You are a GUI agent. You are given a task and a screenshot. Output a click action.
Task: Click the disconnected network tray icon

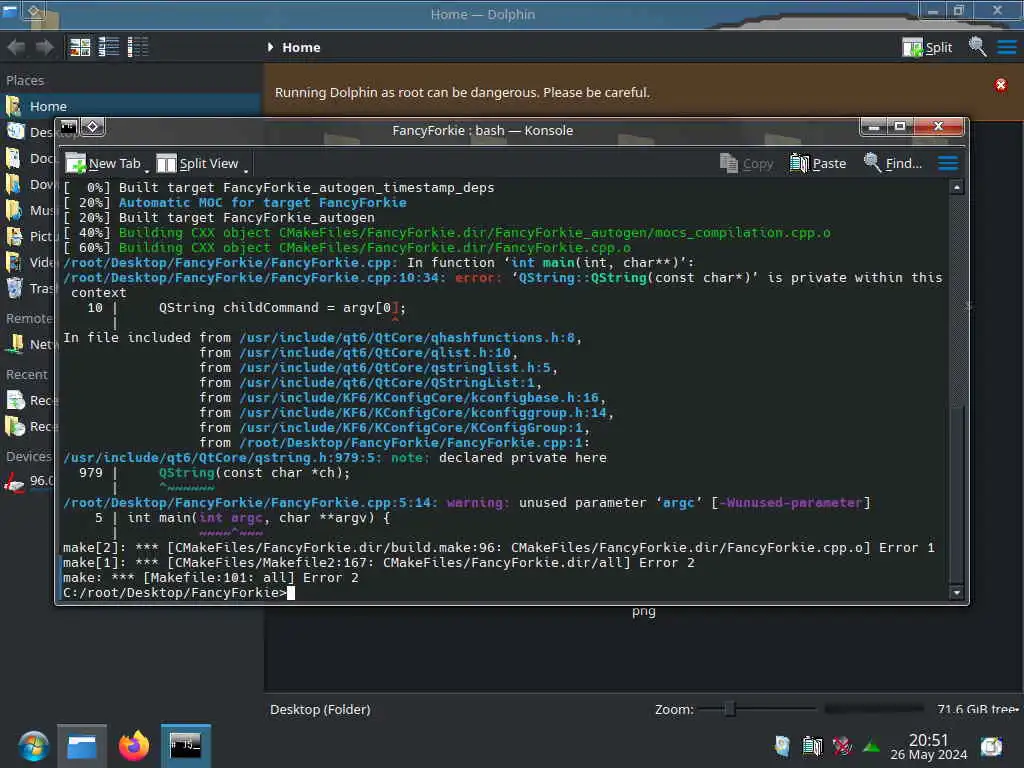[x=842, y=746]
